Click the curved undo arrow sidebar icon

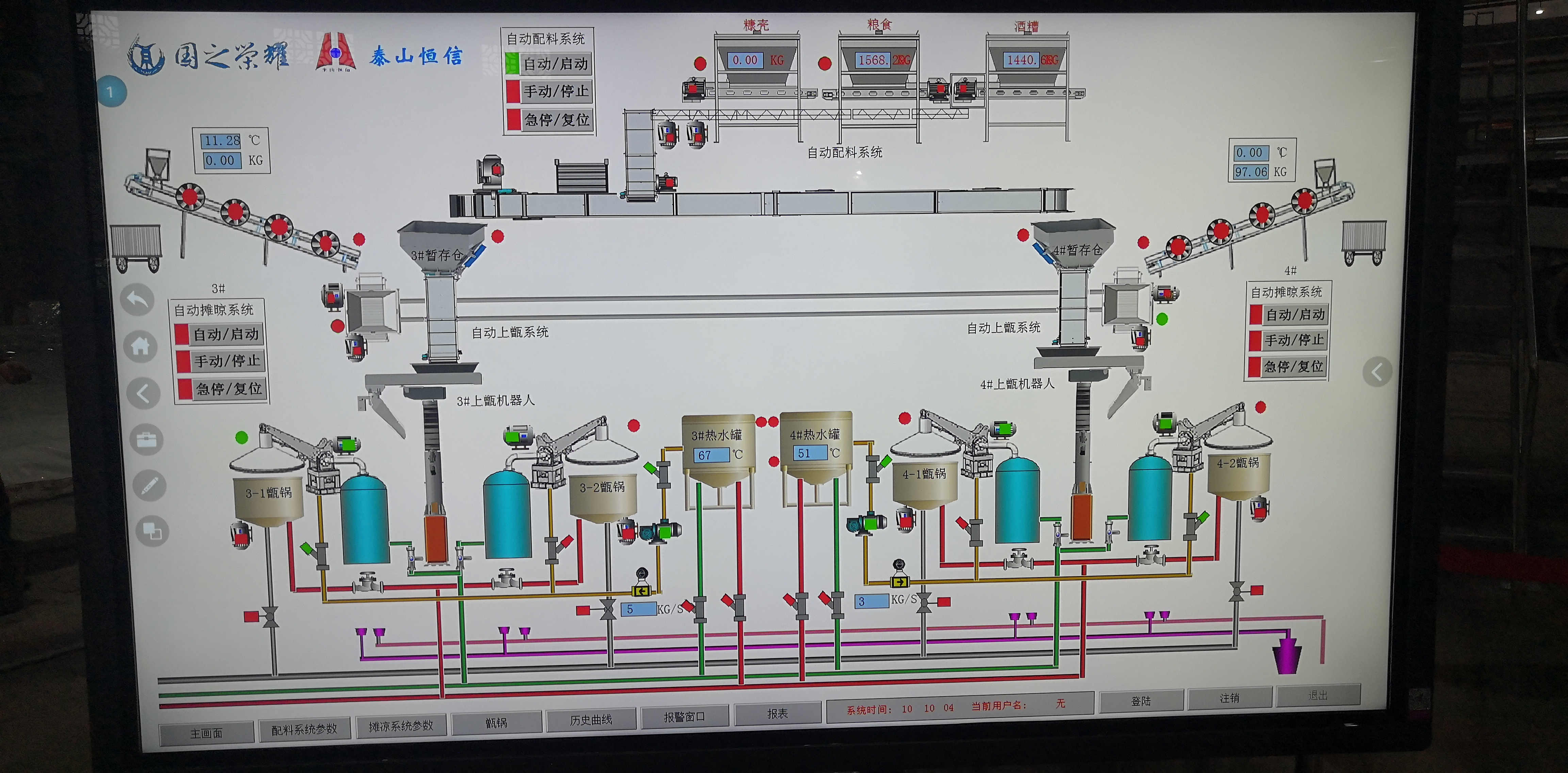(137, 299)
